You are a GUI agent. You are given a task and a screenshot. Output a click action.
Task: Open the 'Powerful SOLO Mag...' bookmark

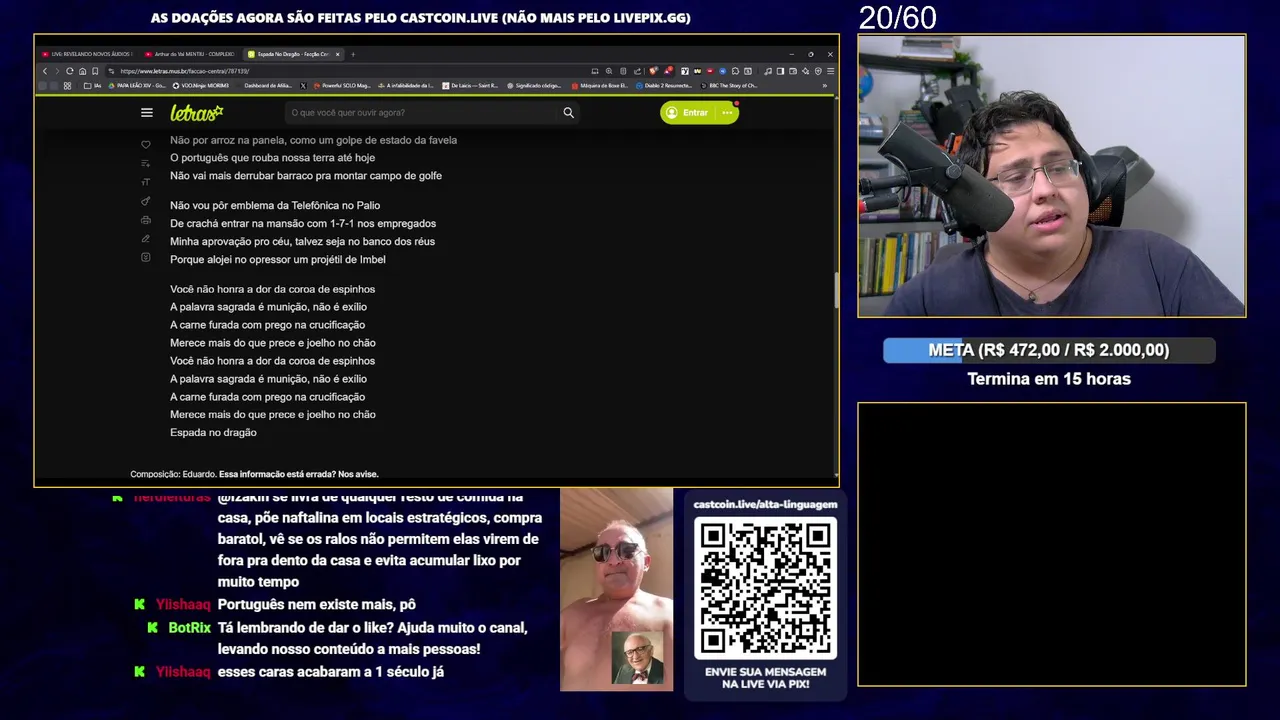click(x=342, y=86)
